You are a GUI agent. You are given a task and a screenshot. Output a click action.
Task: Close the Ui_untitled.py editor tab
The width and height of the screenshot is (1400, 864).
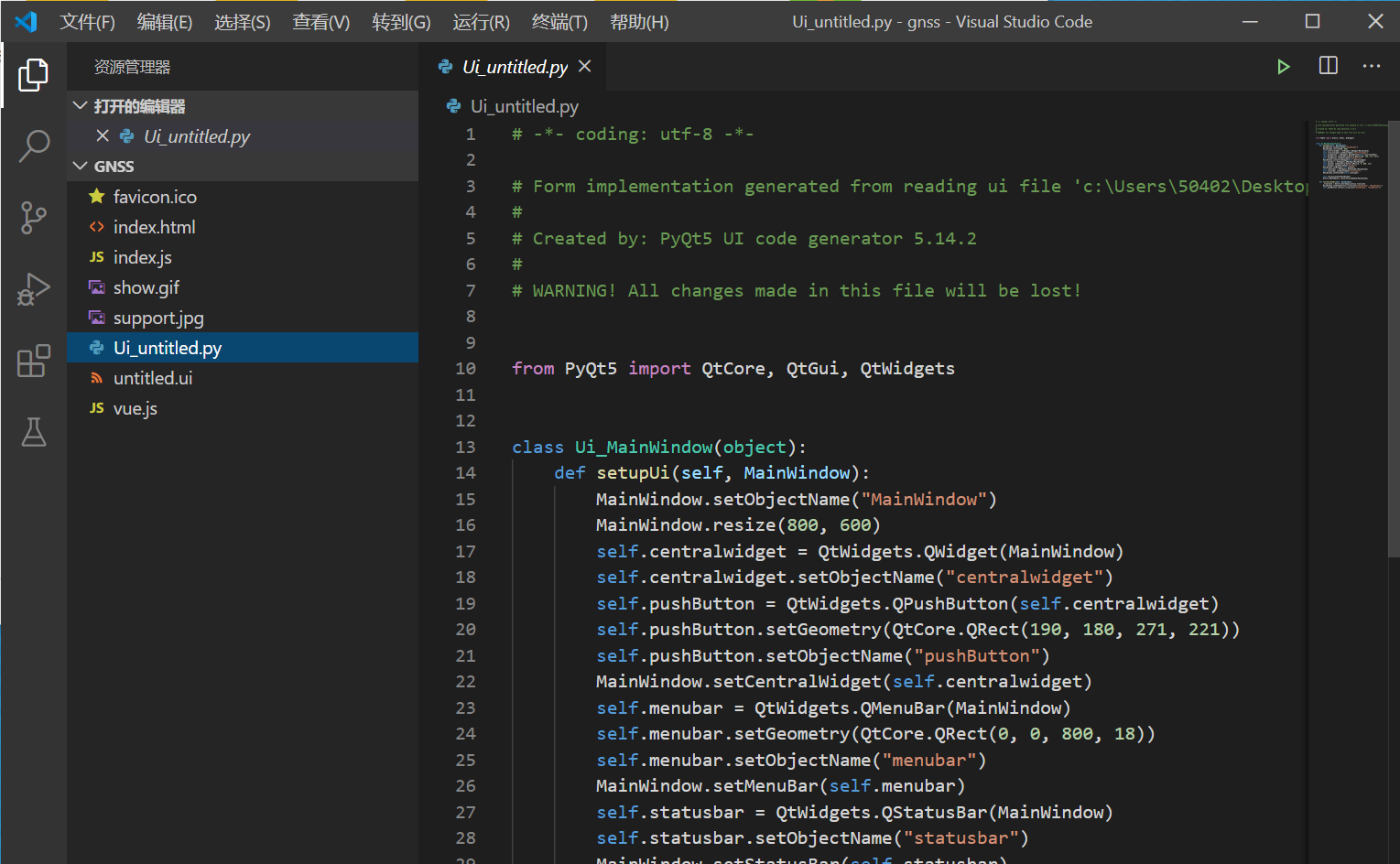[x=585, y=67]
